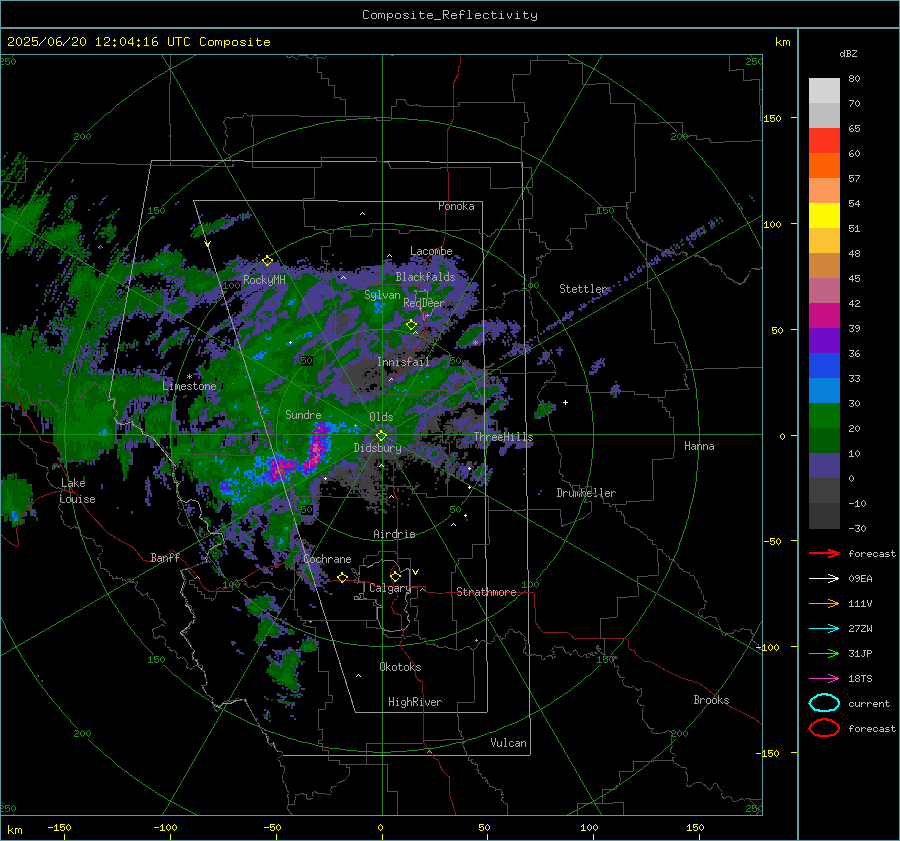Click the white 09EA arrow in legend

(824, 578)
